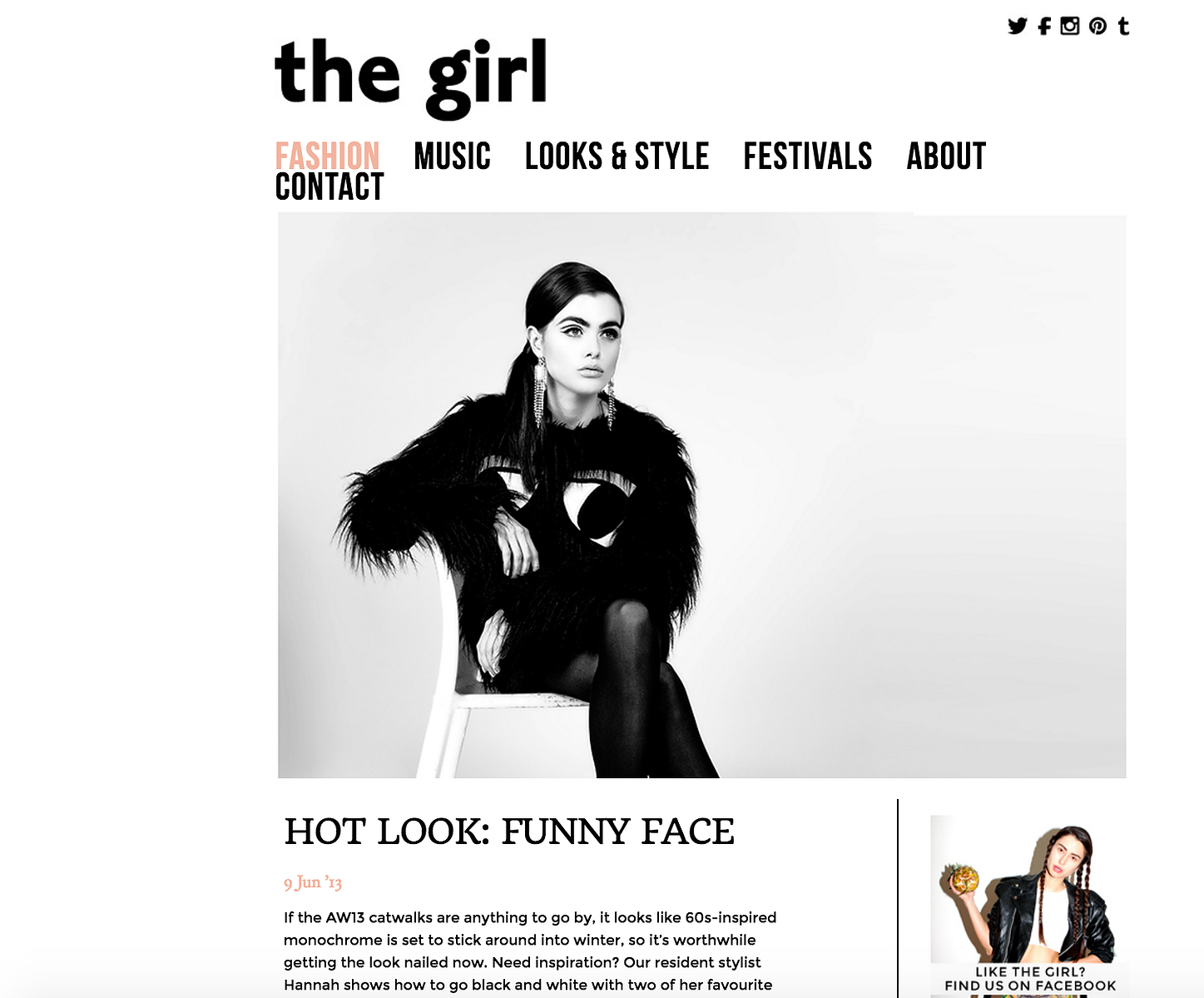Click the article intro paragraph text
The height and width of the screenshot is (998, 1204).
point(530,951)
